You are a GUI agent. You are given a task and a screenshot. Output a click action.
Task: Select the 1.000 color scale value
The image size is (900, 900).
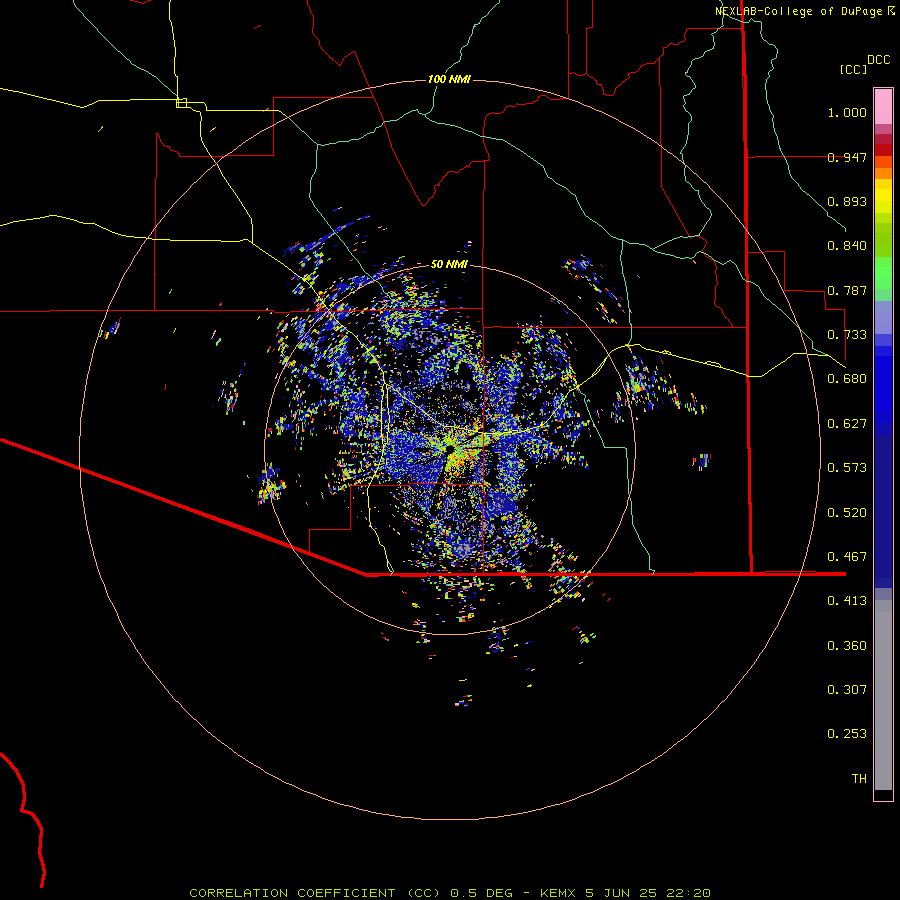click(x=847, y=112)
